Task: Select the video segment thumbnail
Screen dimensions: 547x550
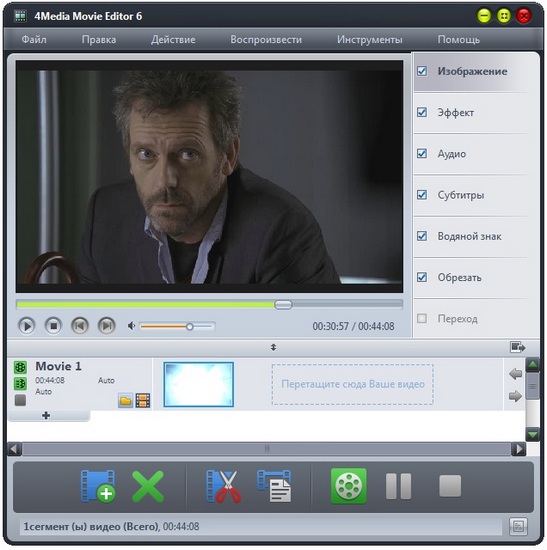Action: click(x=199, y=384)
